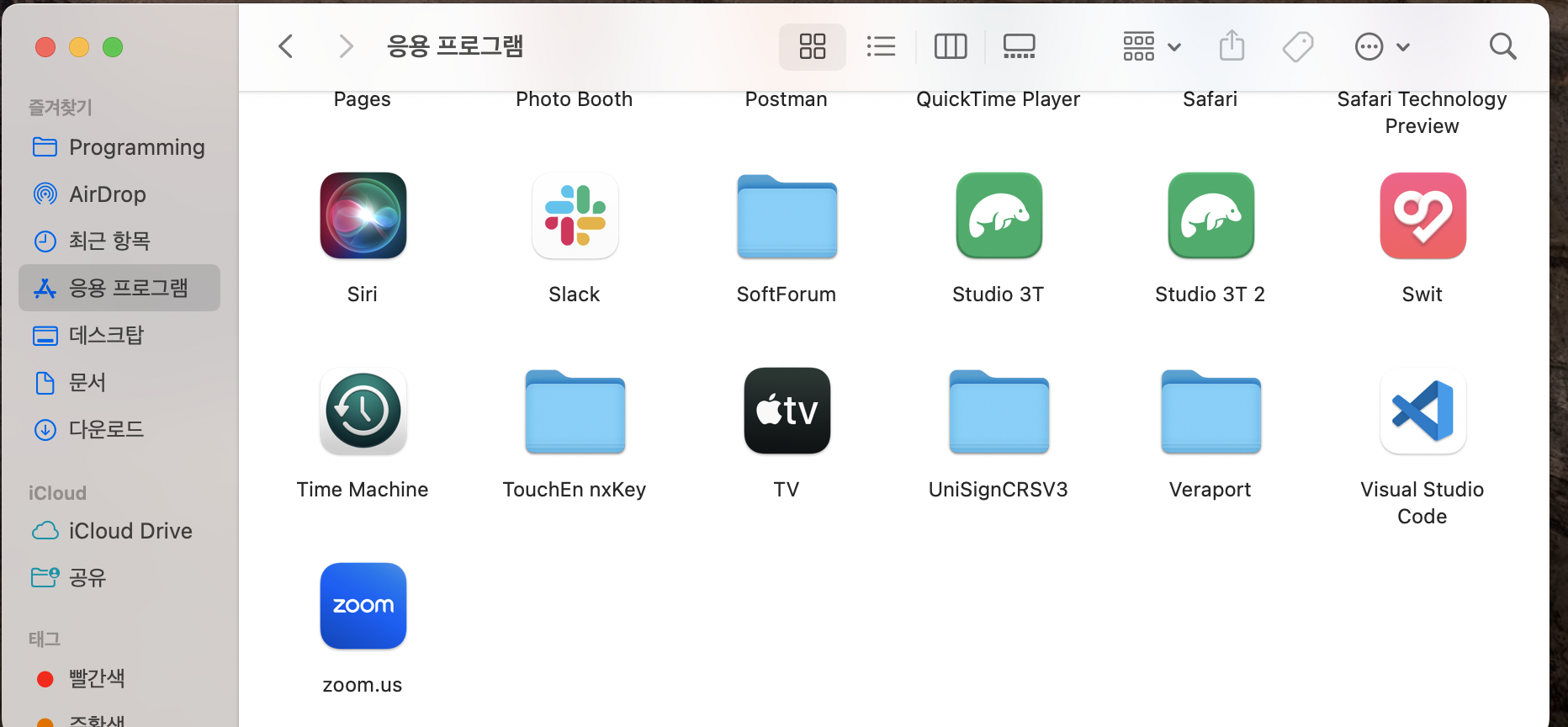
Task: Open 최근 항목 in sidebar
Action: (x=119, y=241)
